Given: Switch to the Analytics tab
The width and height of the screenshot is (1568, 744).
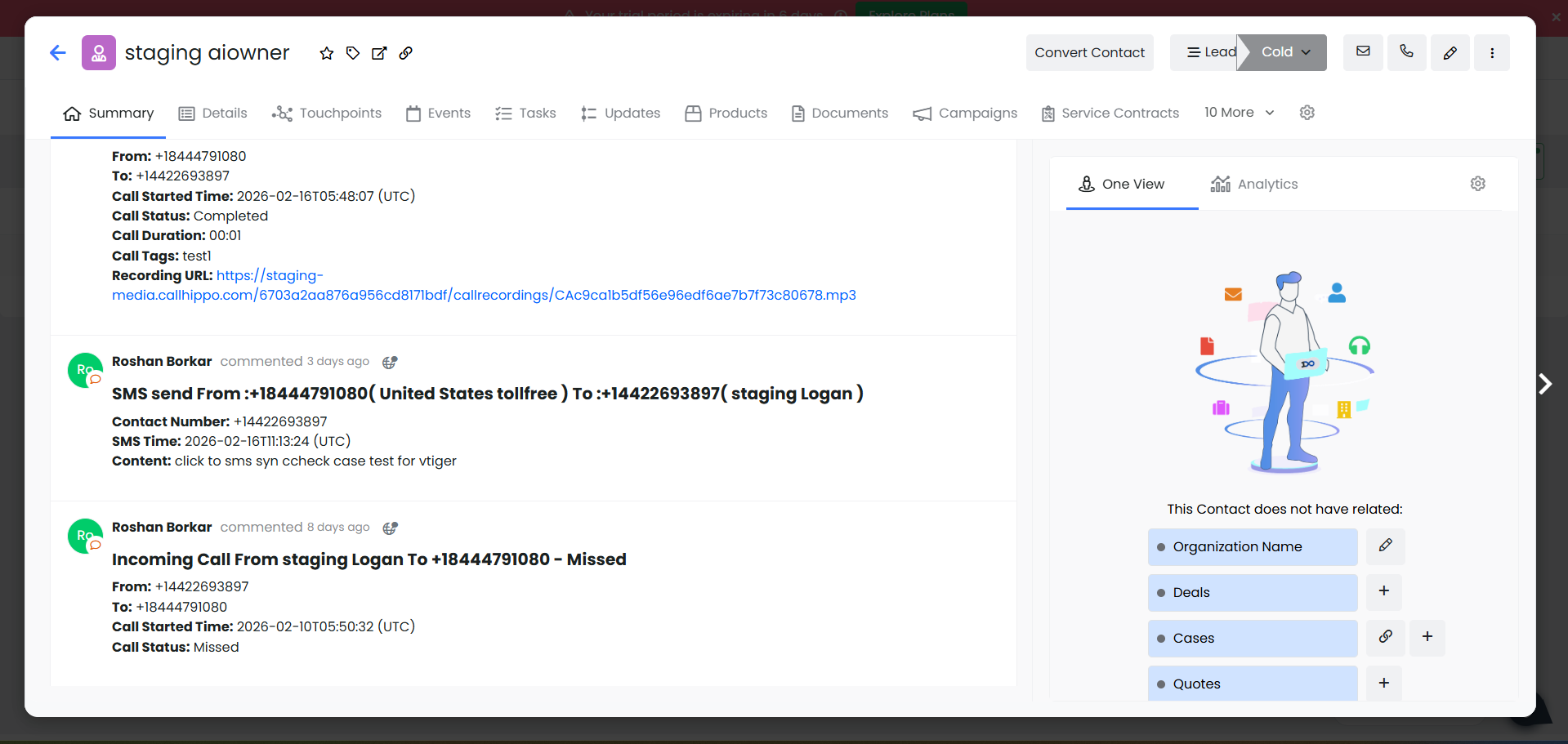Looking at the screenshot, I should point(1254,185).
